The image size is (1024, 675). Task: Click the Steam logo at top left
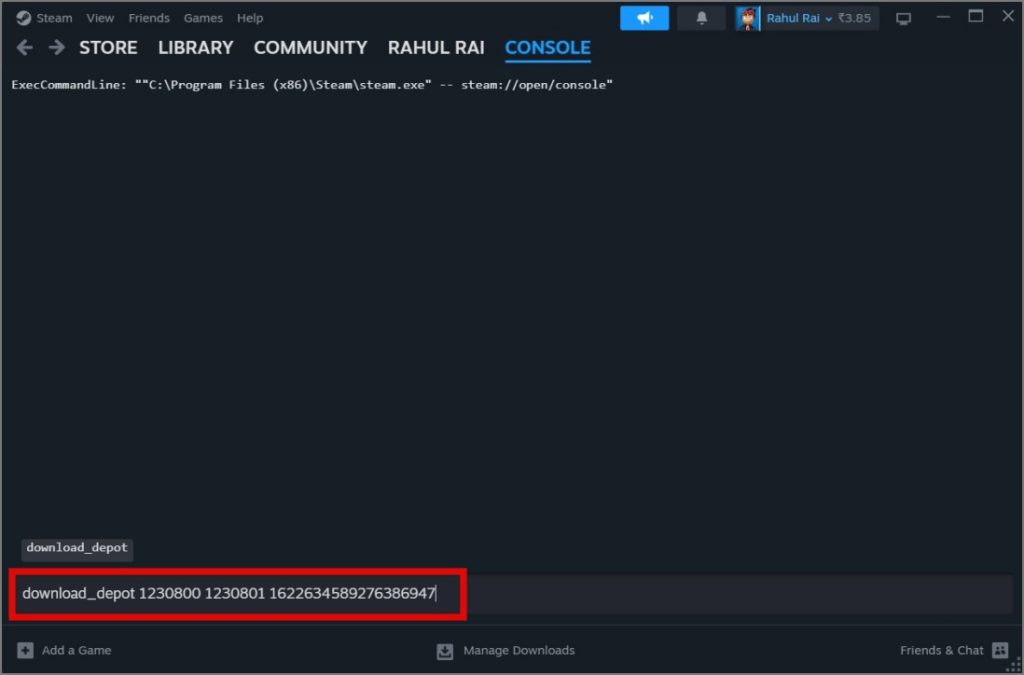(21, 17)
